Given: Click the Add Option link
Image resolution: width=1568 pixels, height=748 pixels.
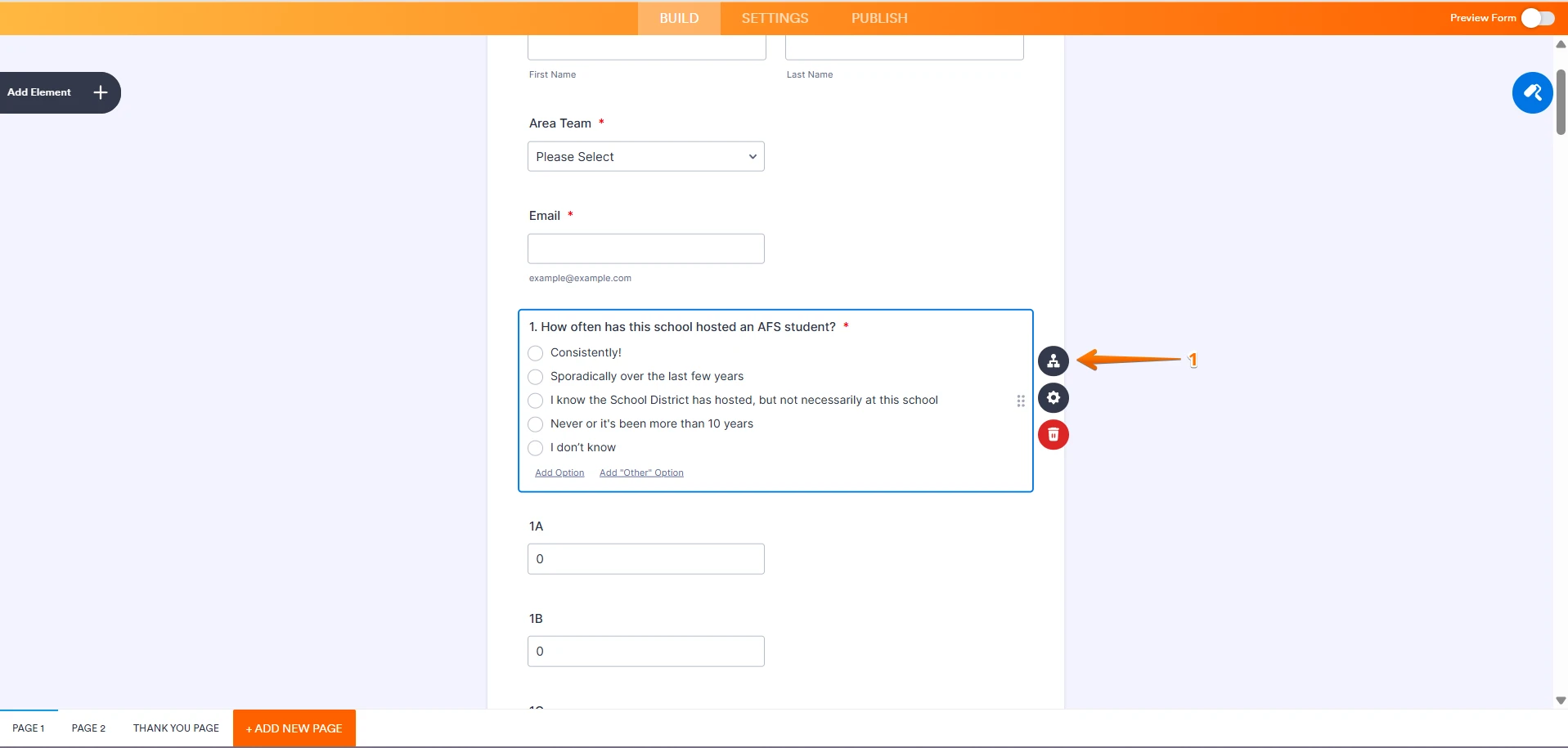Looking at the screenshot, I should click(559, 473).
